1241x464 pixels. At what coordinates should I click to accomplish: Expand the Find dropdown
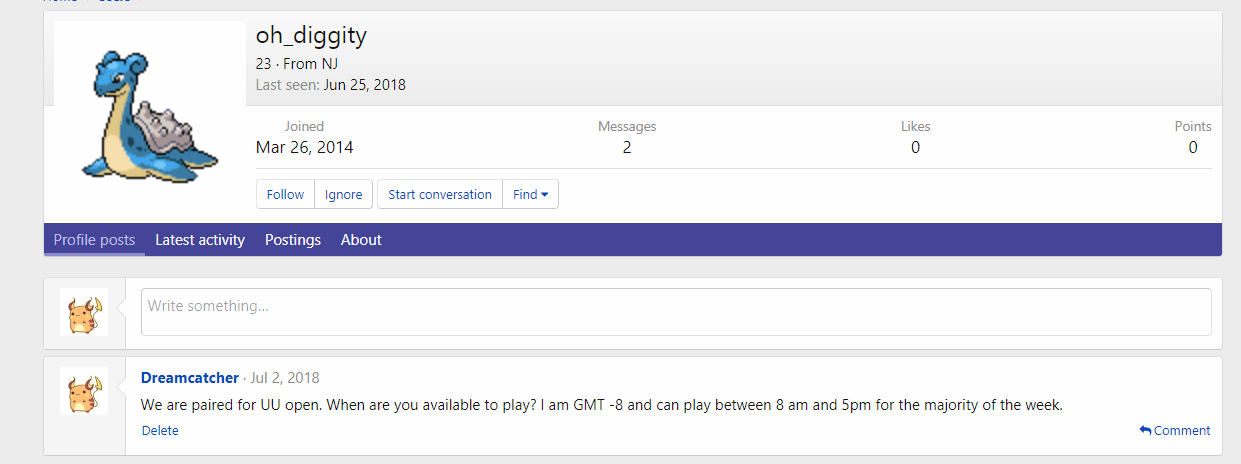[530, 194]
